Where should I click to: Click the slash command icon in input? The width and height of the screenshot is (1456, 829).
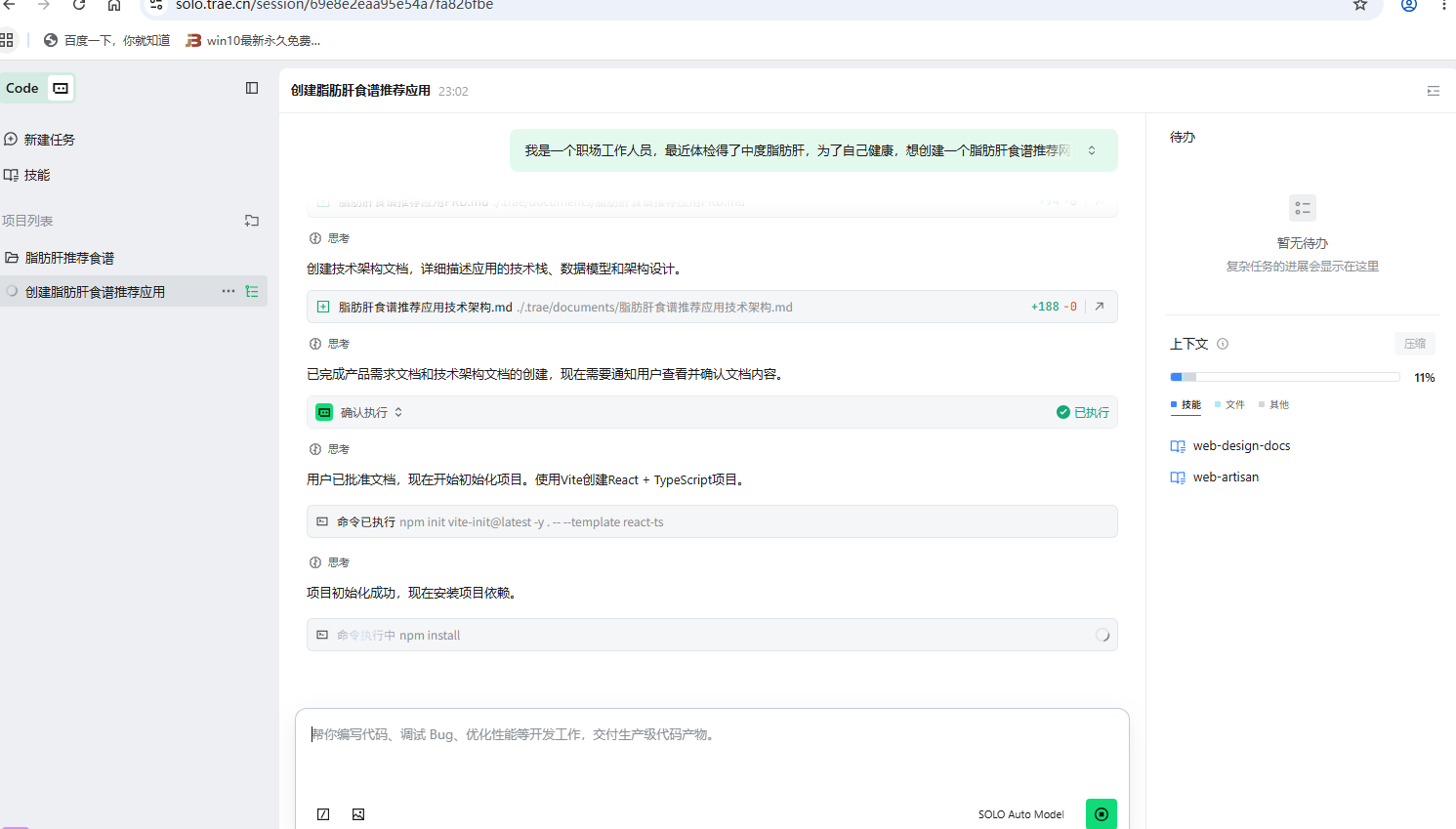pos(323,814)
